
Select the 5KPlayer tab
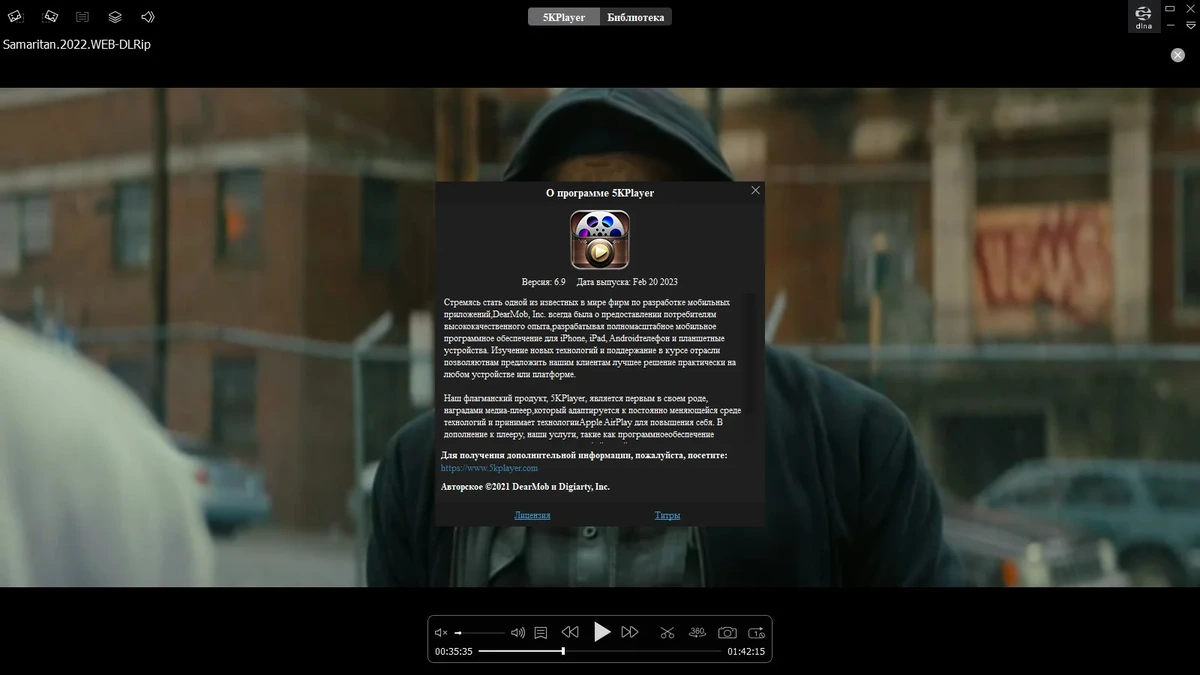(564, 17)
